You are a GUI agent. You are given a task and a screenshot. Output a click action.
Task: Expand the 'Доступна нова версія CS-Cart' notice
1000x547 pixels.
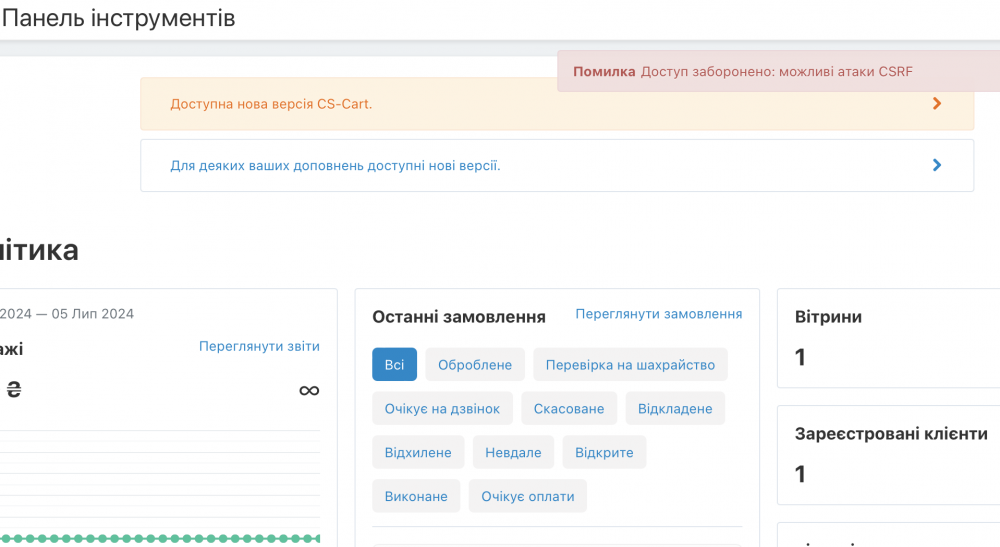(x=271, y=104)
